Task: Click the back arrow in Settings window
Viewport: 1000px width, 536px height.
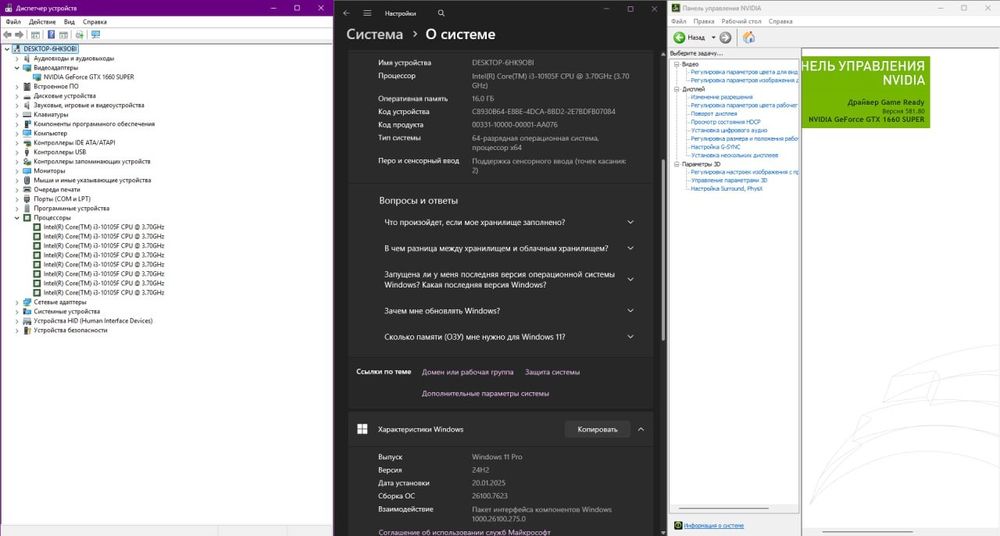Action: 346,13
